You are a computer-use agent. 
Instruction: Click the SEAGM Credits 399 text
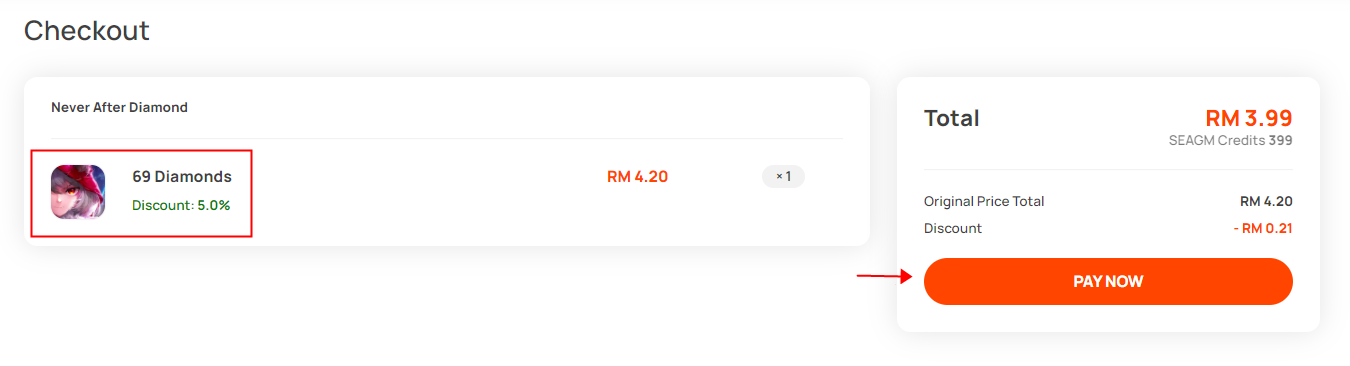coord(1230,141)
